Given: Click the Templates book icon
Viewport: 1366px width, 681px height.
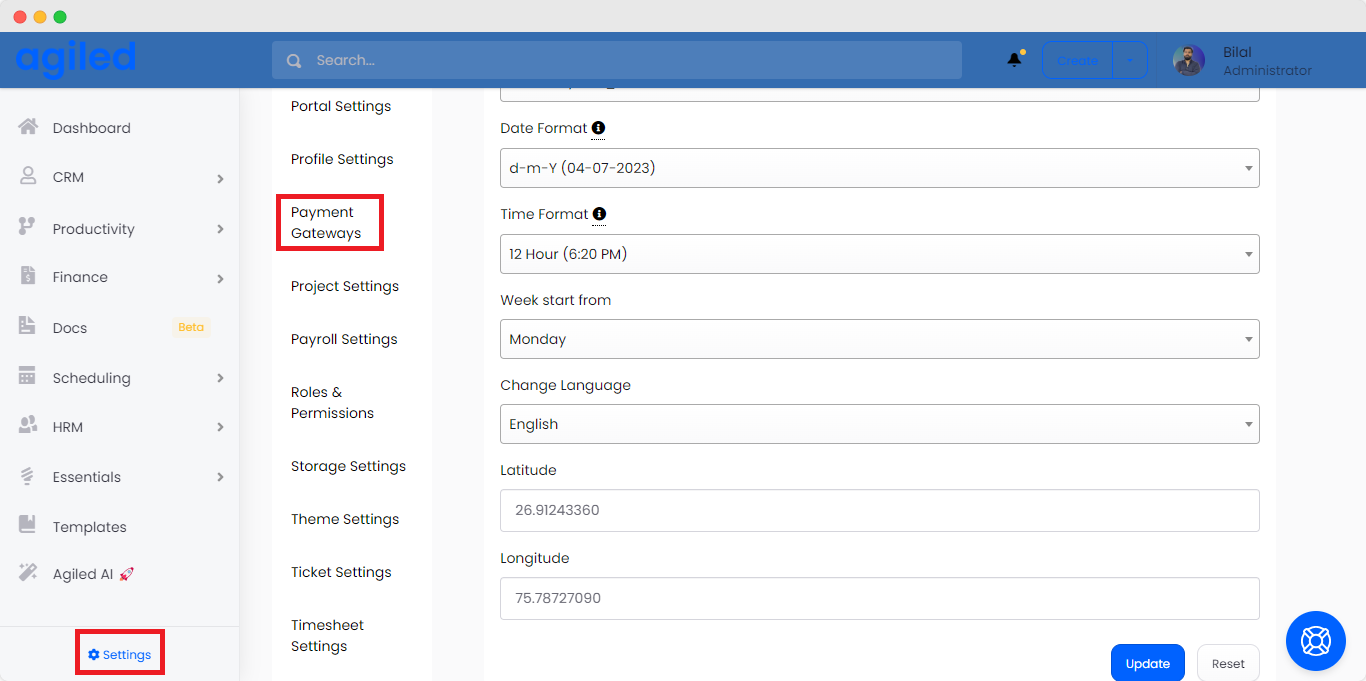Looking at the screenshot, I should point(28,525).
